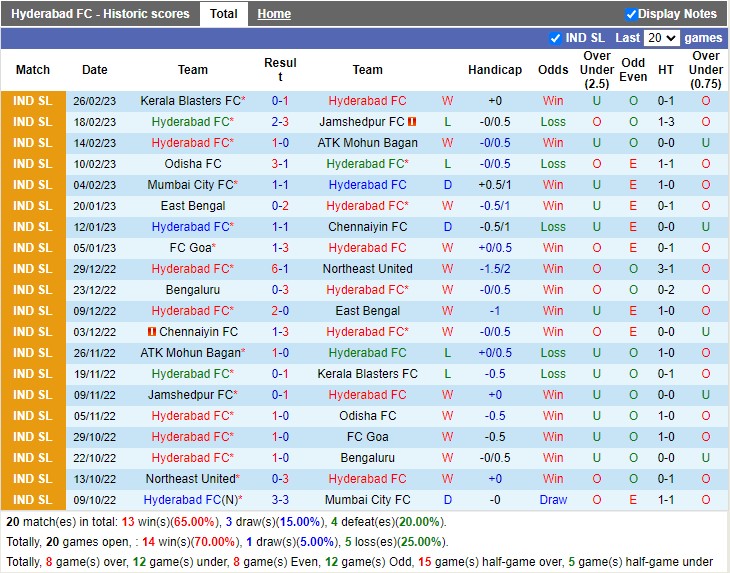Click the 3-3 score of the 09/10/22 match
Image resolution: width=730 pixels, height=573 pixels.
pos(280,500)
